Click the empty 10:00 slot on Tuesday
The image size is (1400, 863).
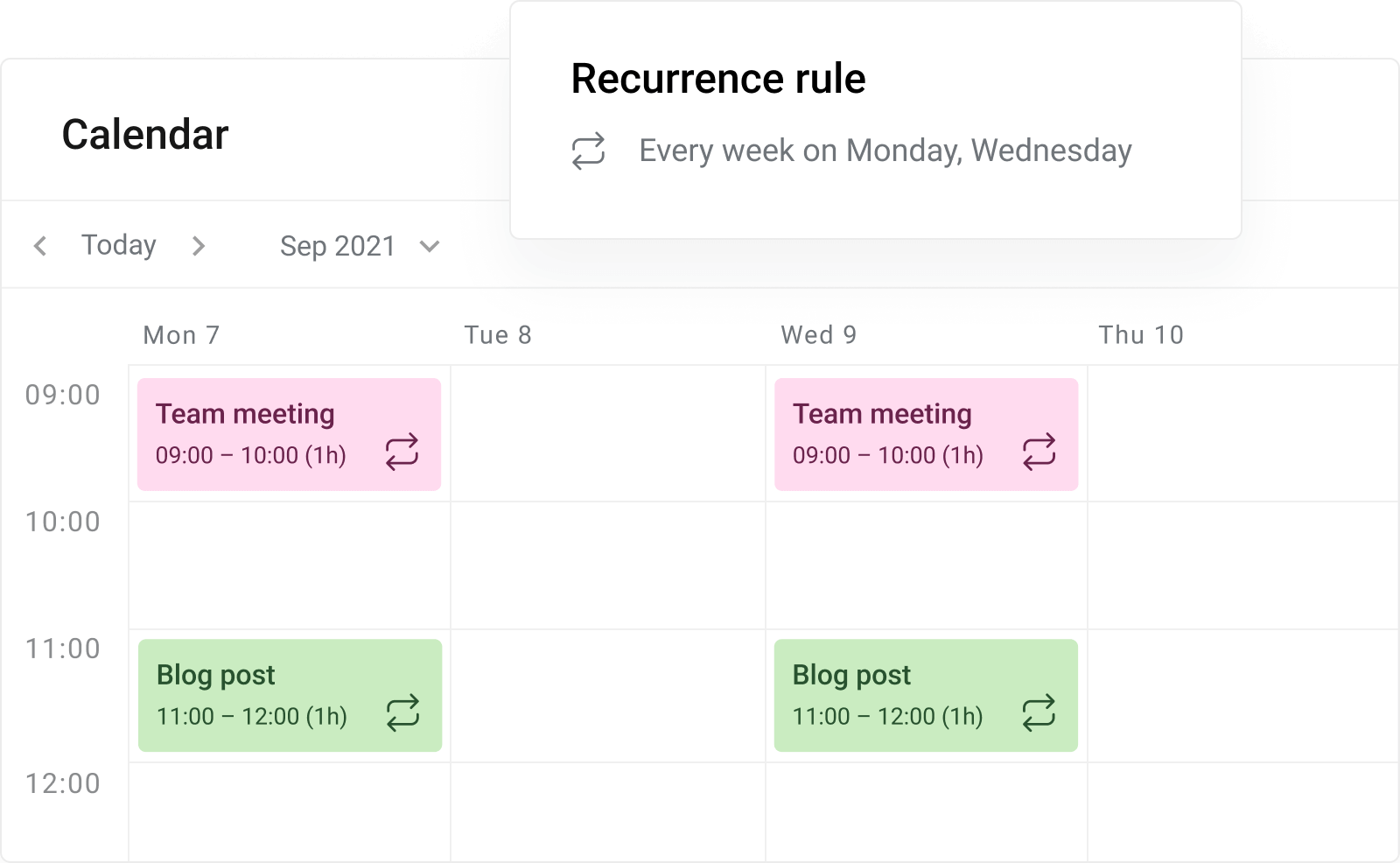pyautogui.click(x=607, y=565)
